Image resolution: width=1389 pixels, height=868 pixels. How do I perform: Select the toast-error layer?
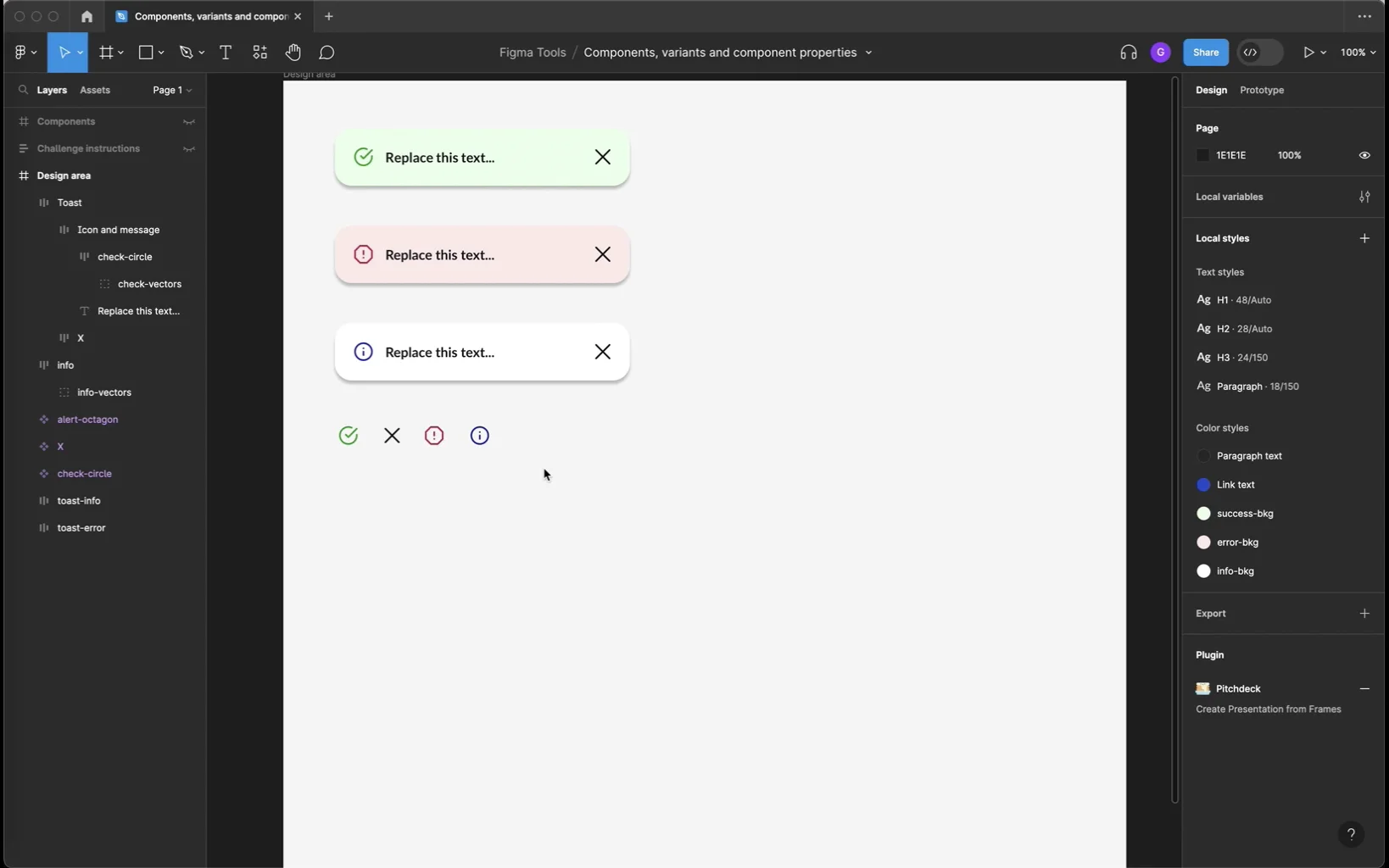(82, 528)
